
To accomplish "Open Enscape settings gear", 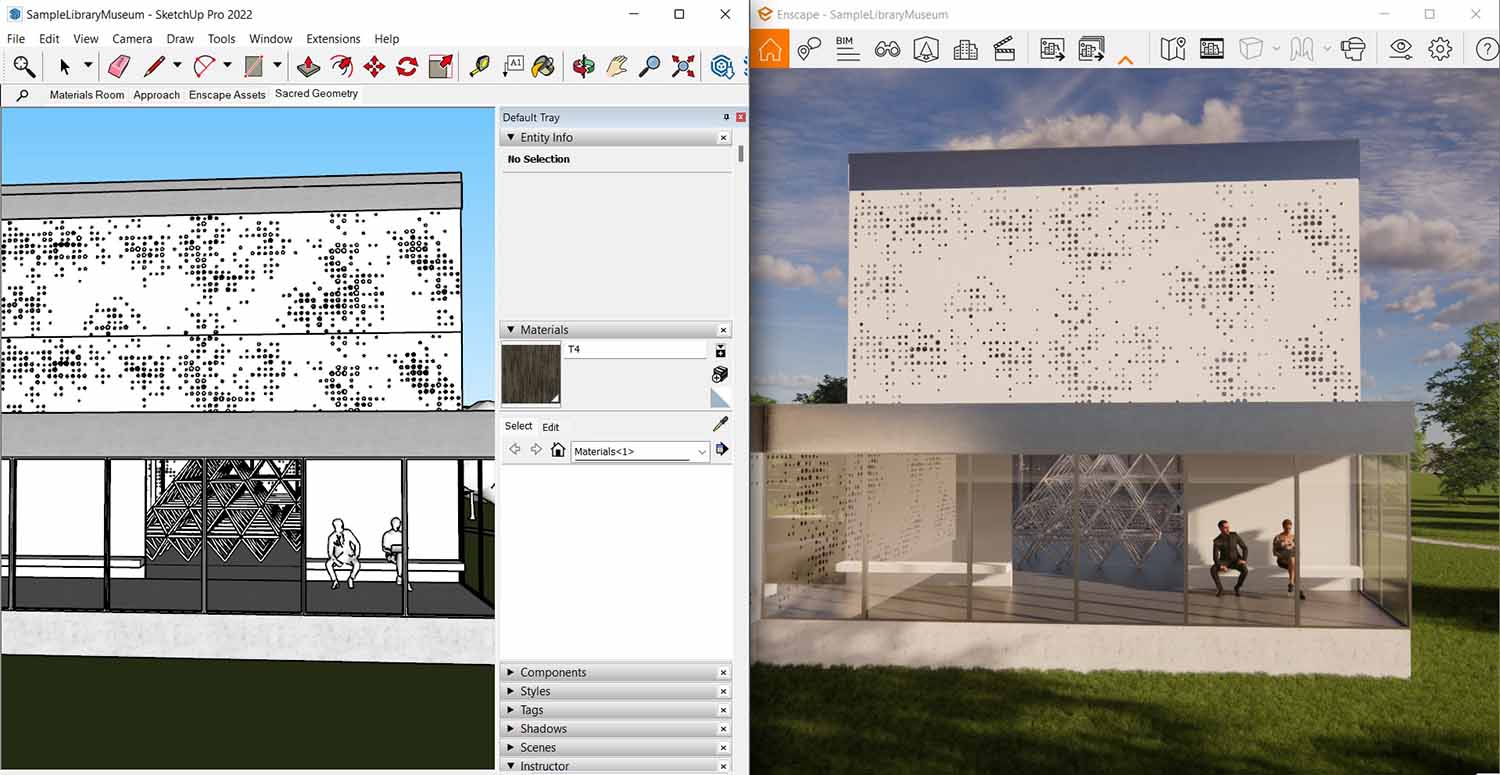I will click(x=1440, y=49).
